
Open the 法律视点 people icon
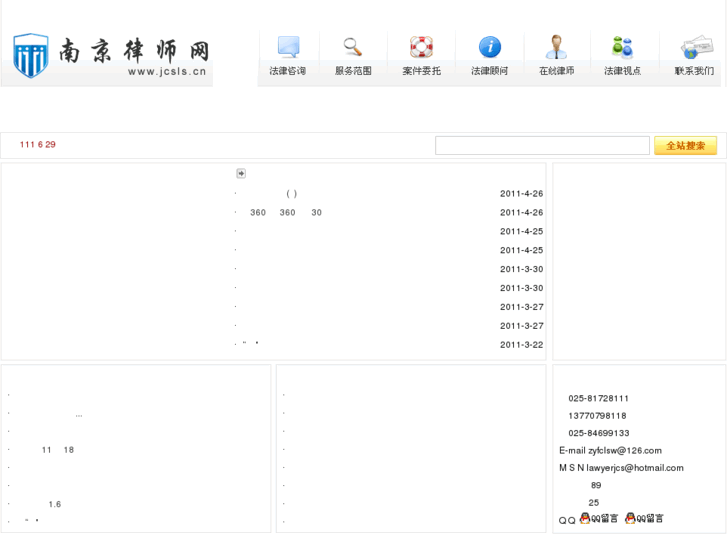(x=622, y=47)
